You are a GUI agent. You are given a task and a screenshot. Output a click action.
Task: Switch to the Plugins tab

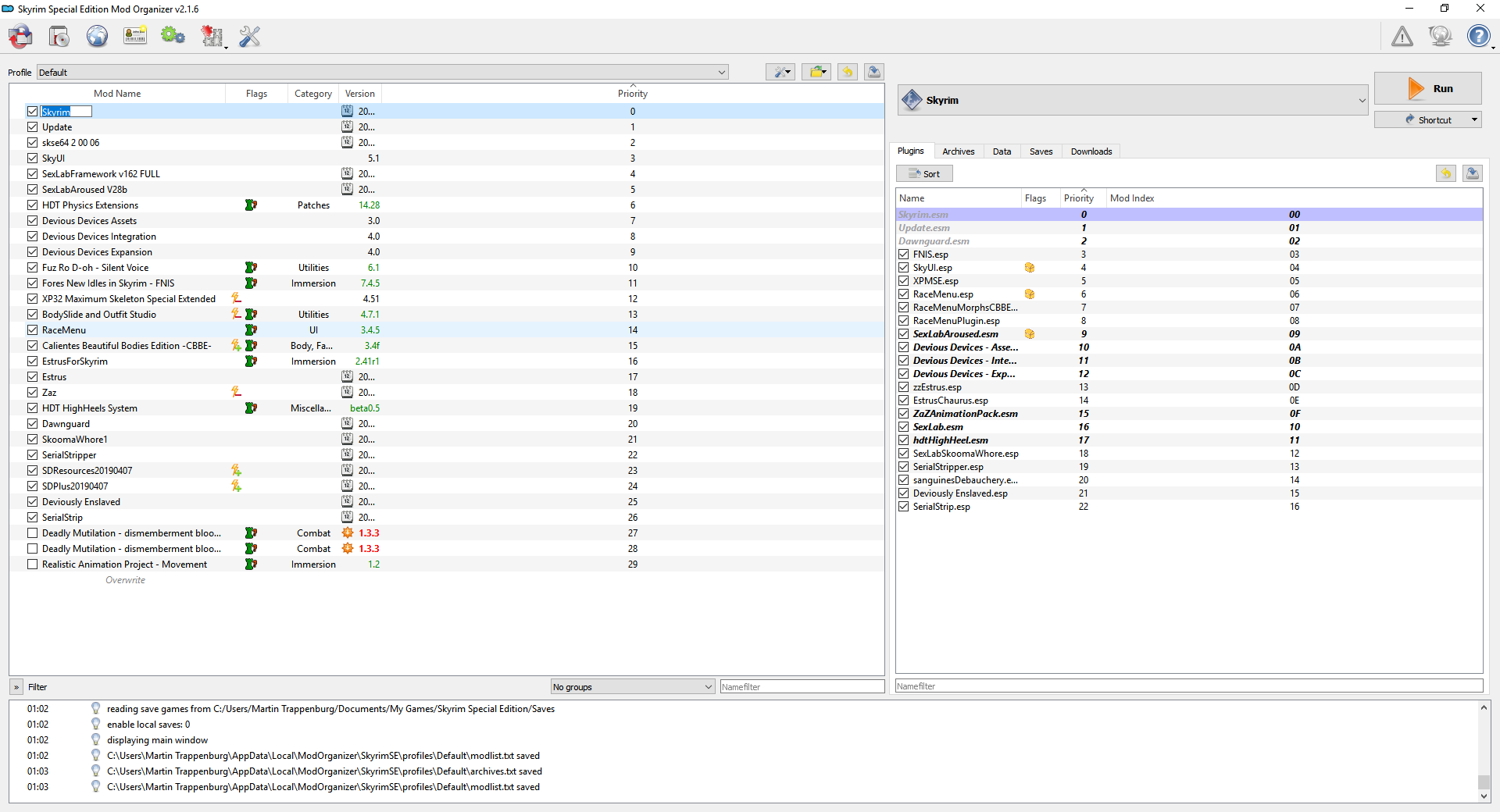910,151
